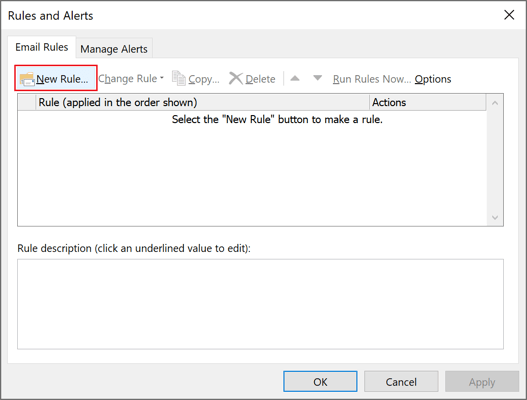527x400 pixels.
Task: Click the rules list scroll-up arrow
Action: (x=495, y=103)
